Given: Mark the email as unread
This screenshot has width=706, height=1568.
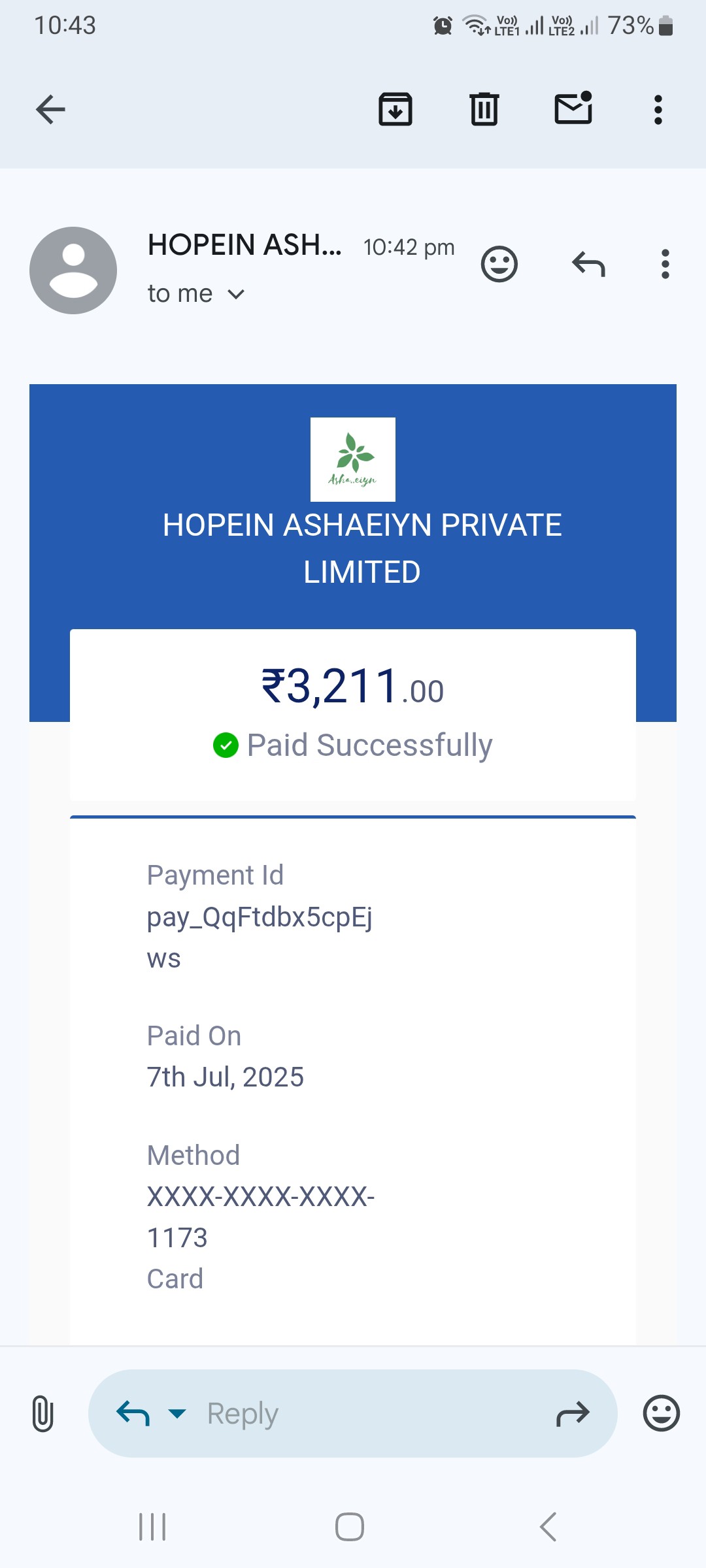Looking at the screenshot, I should (x=573, y=108).
